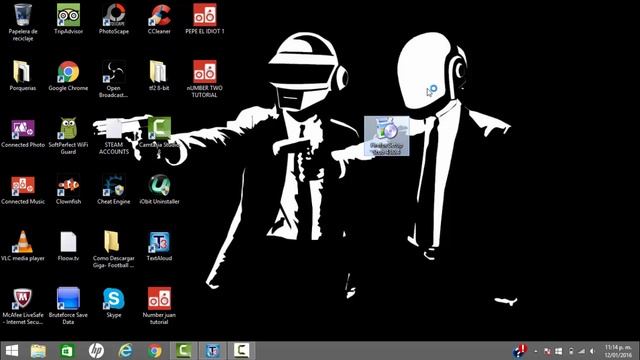
Task: Select the Clownfish desktop shortcut
Action: [x=68, y=189]
